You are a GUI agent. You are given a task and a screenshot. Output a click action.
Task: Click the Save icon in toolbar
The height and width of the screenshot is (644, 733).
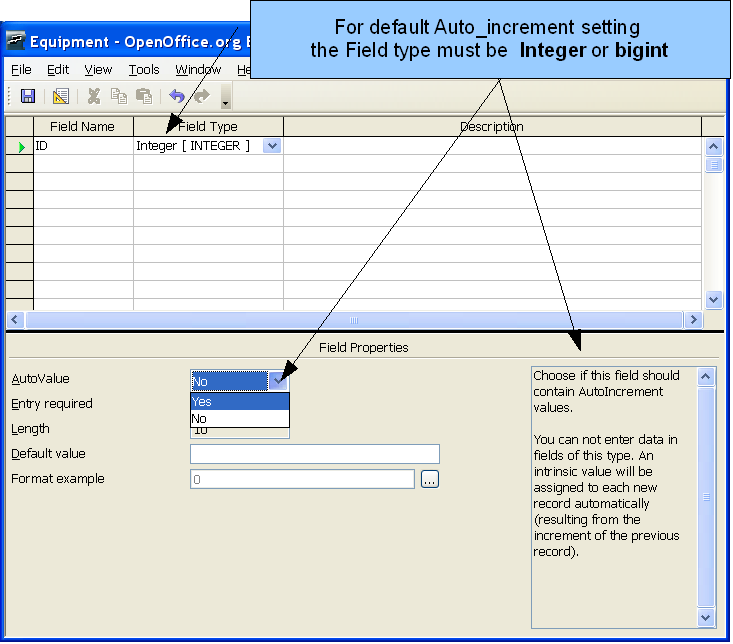pyautogui.click(x=28, y=96)
